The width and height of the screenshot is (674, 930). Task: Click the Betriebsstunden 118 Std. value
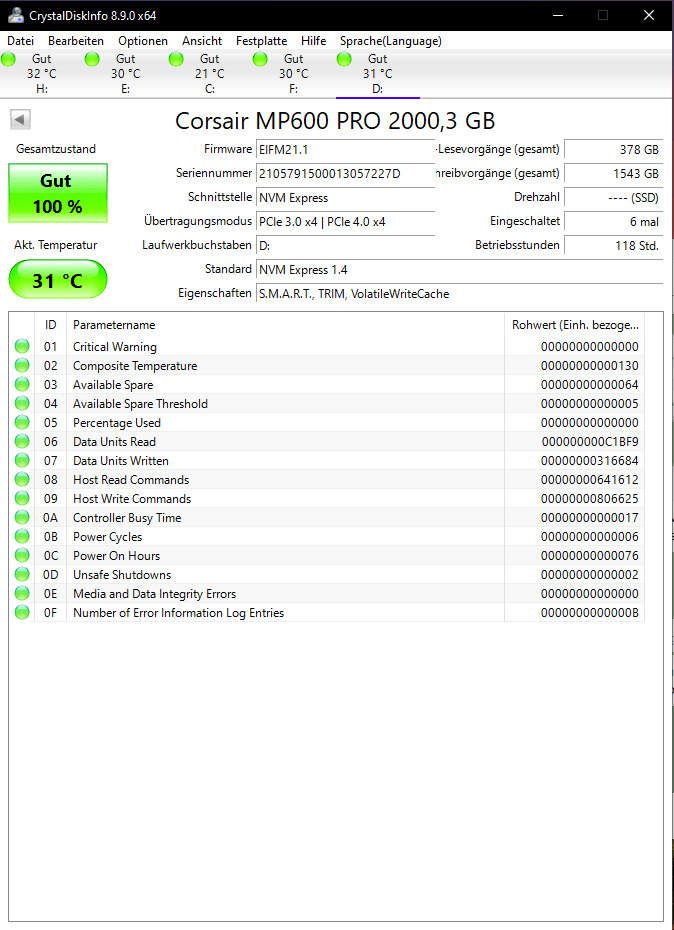click(613, 246)
